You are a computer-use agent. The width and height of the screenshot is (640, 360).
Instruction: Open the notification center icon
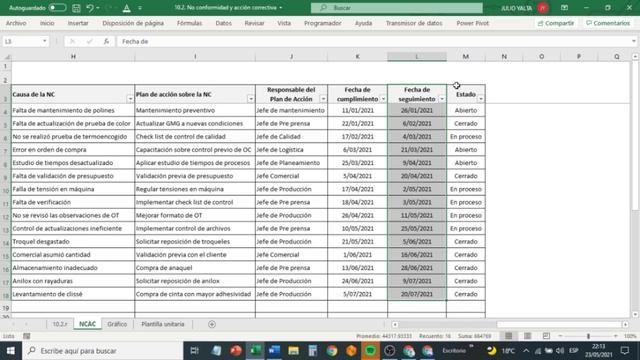click(x=625, y=351)
